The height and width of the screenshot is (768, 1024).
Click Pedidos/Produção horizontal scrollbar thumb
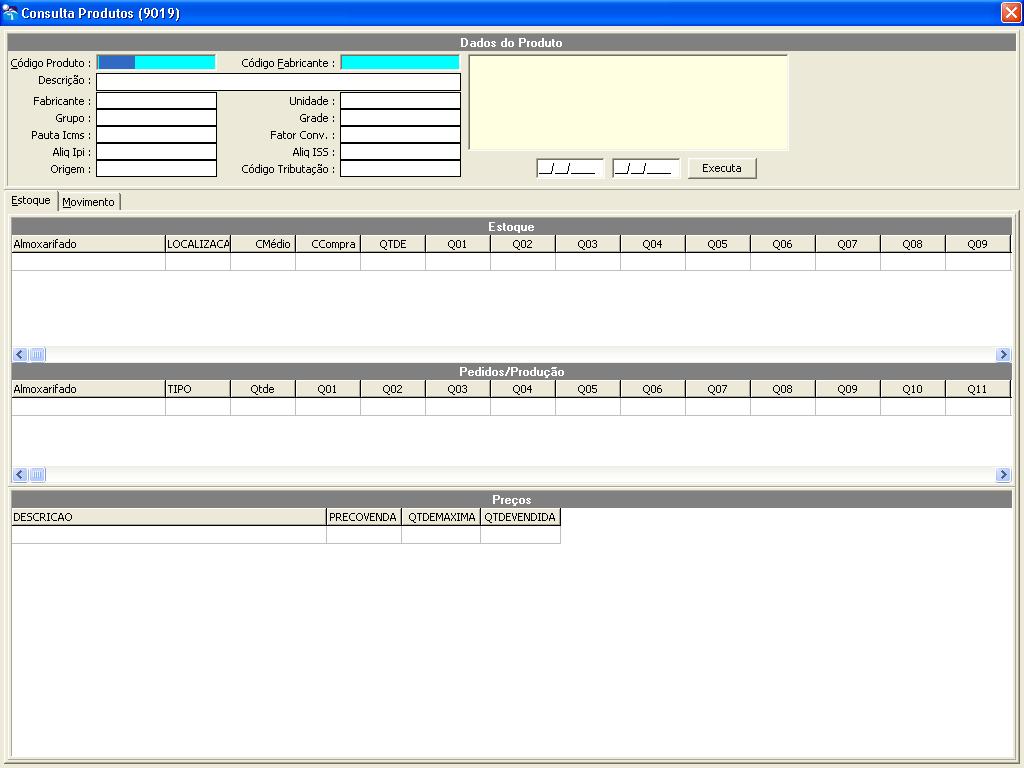coord(37,475)
